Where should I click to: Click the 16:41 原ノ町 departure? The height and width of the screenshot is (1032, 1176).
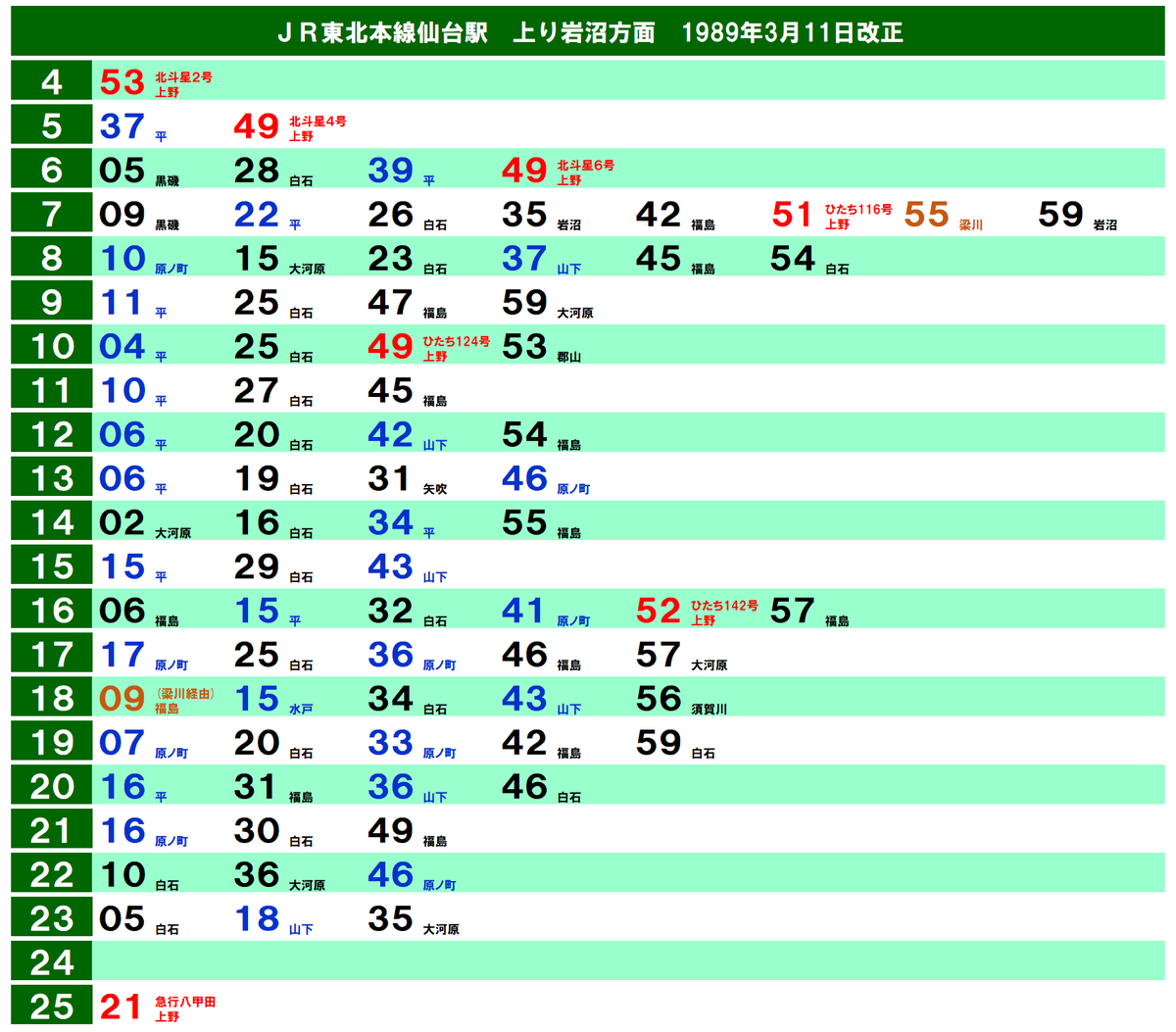(547, 612)
